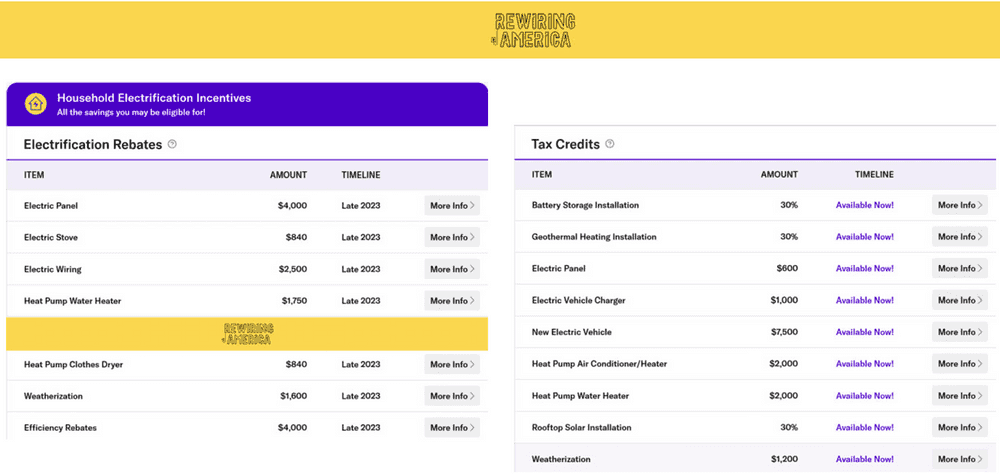Click Available Now! for Heat Pump Water Heater credit
Screen dimensions: 1000x474
coord(865,396)
